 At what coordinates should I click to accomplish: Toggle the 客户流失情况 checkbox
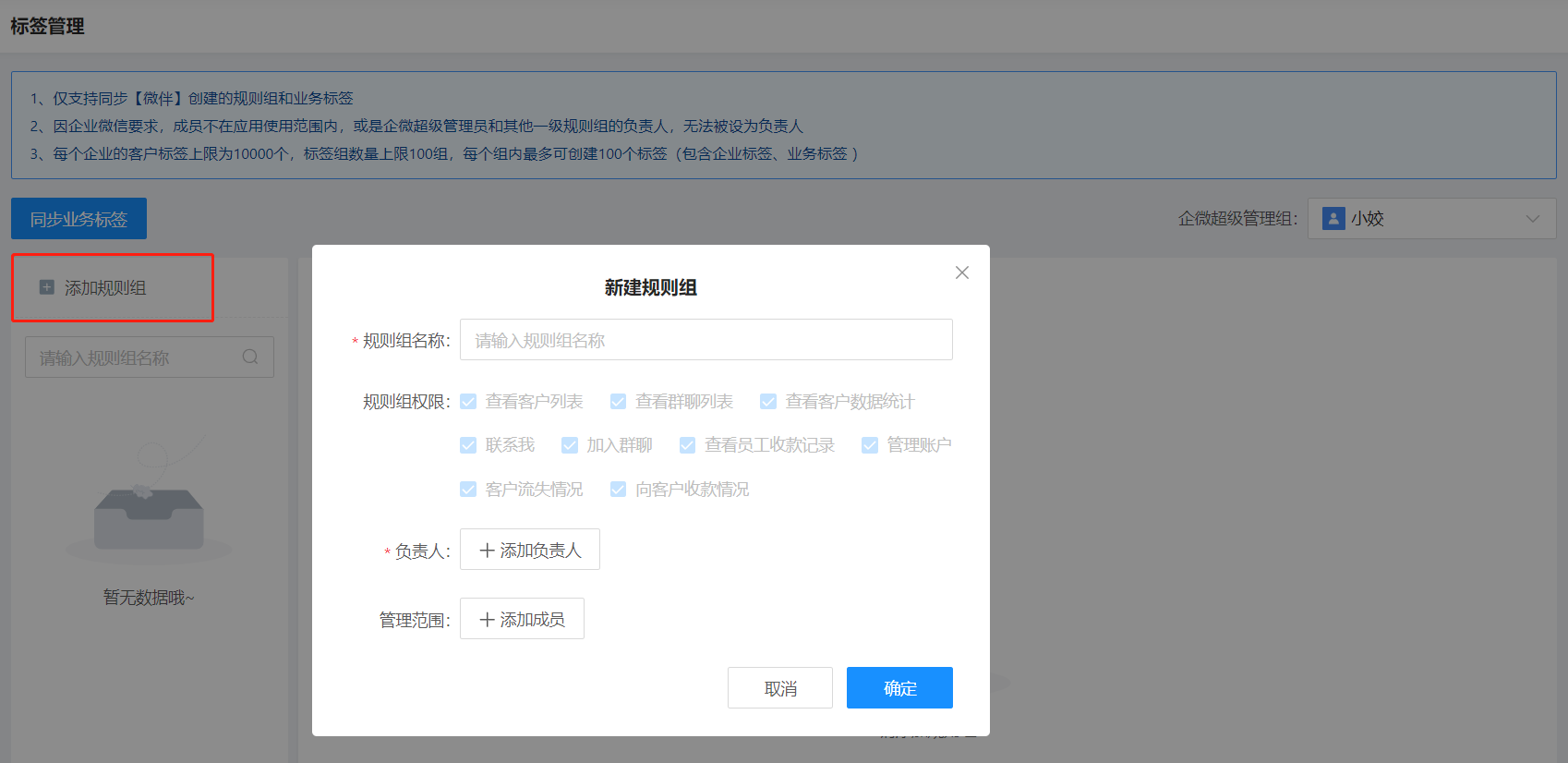tap(468, 490)
